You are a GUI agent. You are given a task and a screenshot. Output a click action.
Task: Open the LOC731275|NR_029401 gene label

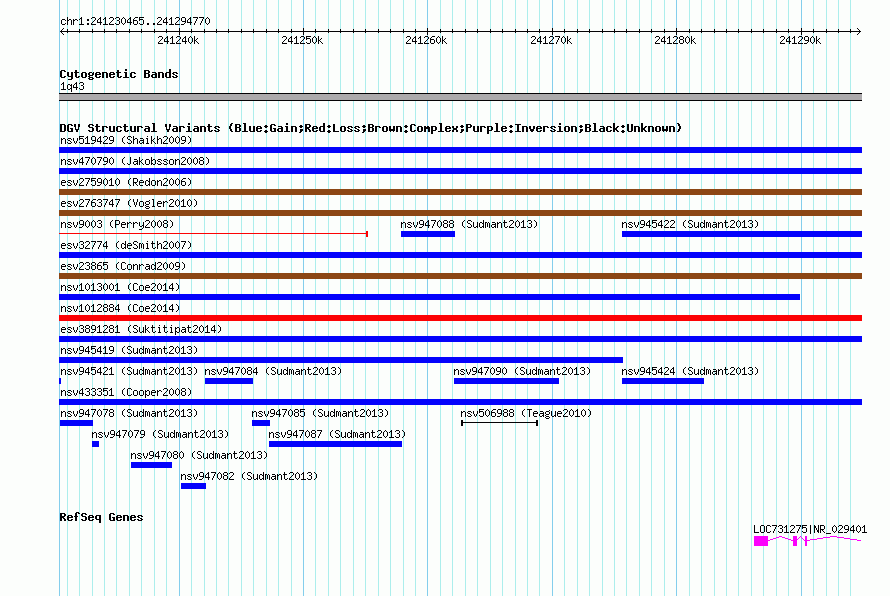810,529
